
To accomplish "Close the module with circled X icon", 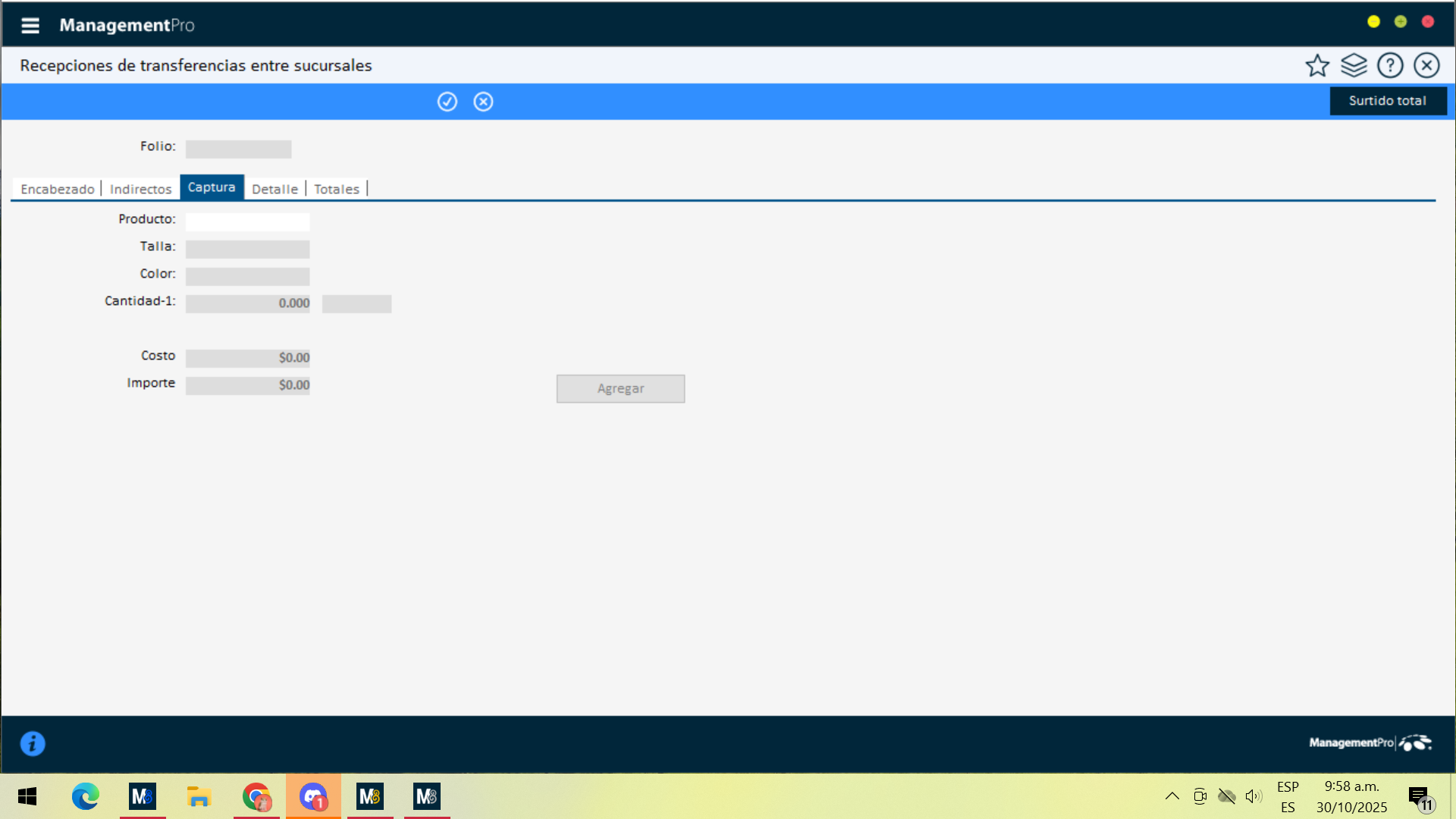I will [1426, 66].
